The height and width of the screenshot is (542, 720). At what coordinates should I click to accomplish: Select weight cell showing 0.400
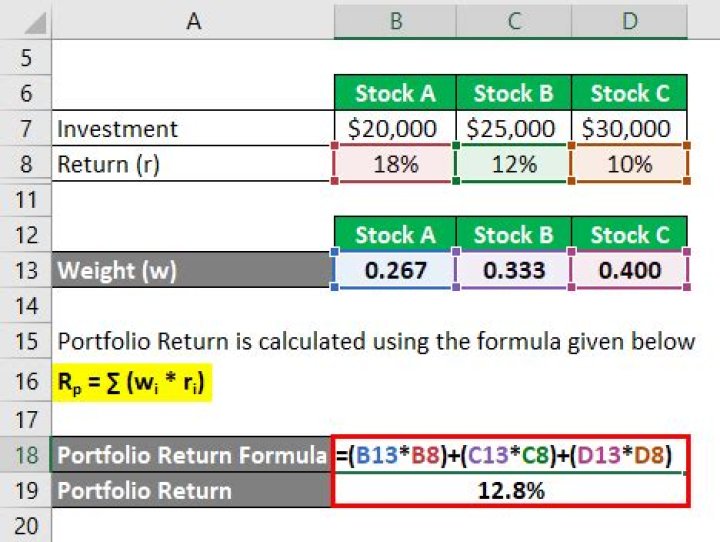point(629,271)
